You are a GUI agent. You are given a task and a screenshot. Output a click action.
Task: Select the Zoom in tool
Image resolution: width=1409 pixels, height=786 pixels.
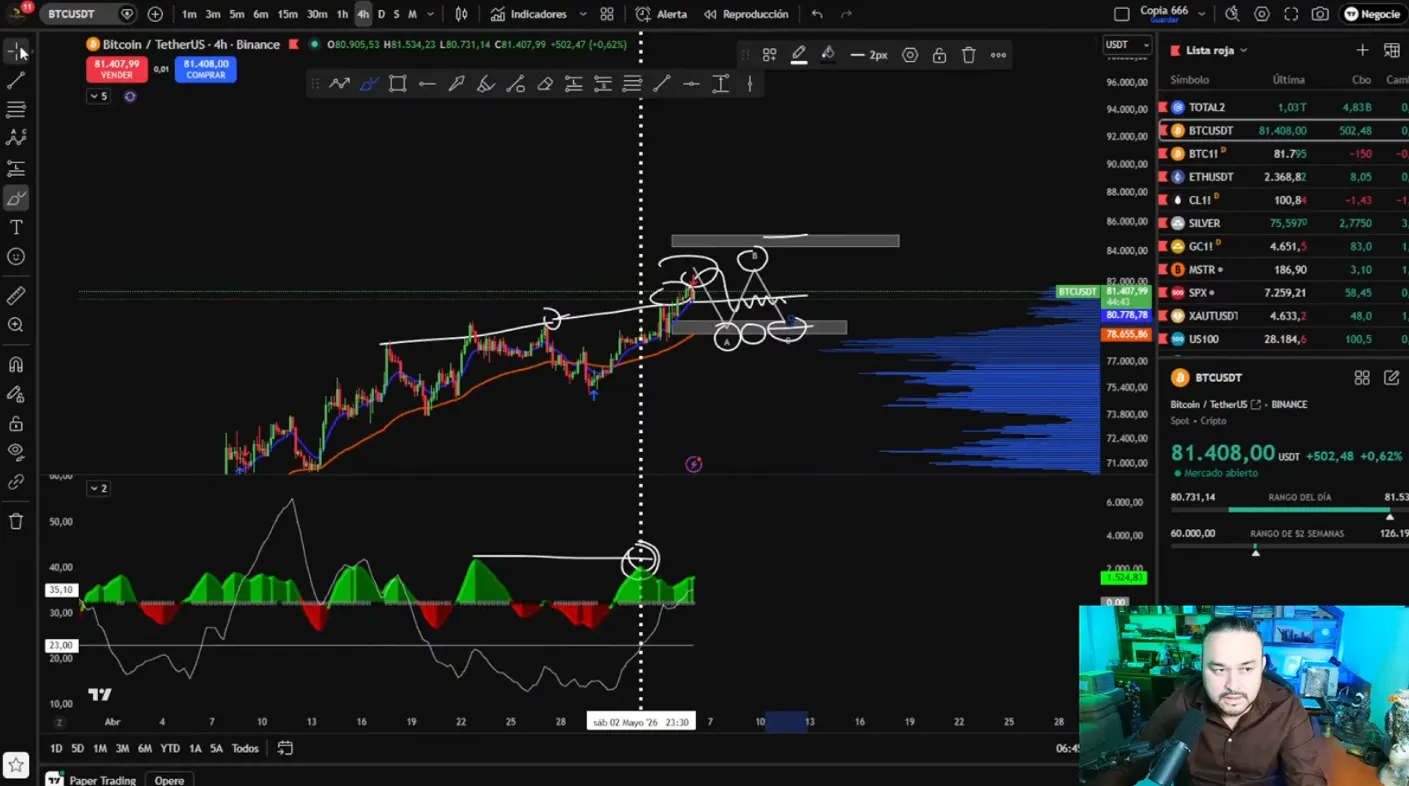pyautogui.click(x=16, y=325)
